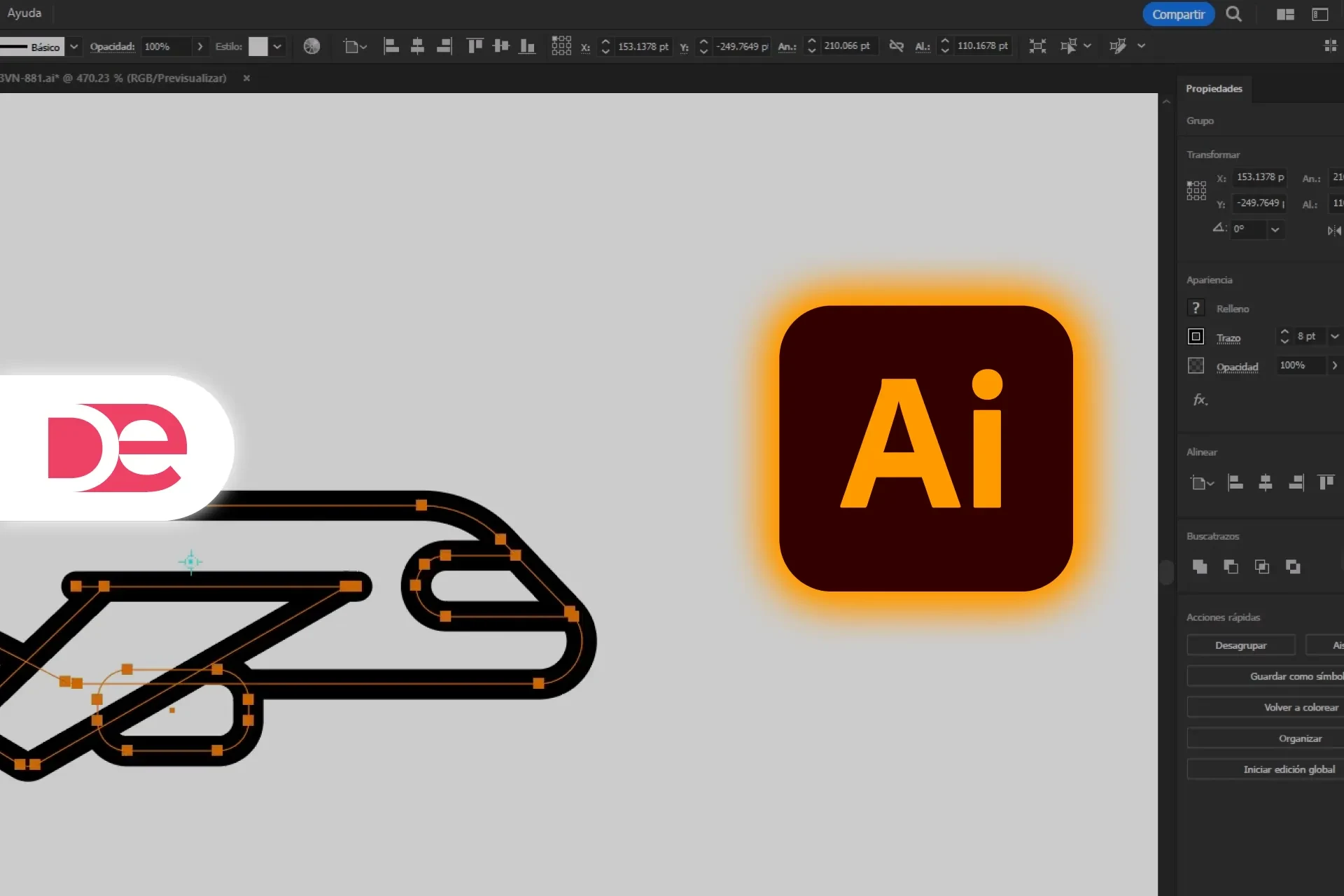The image size is (1344, 896).
Task: Click the Trazo stroke weight stepper
Action: pyautogui.click(x=1284, y=337)
